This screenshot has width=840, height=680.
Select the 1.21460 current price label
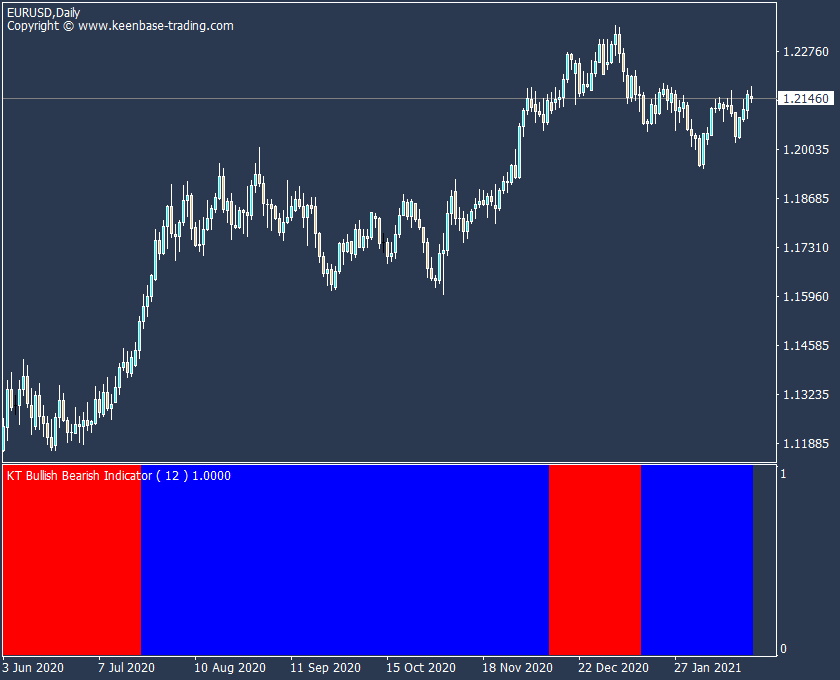[x=806, y=99]
